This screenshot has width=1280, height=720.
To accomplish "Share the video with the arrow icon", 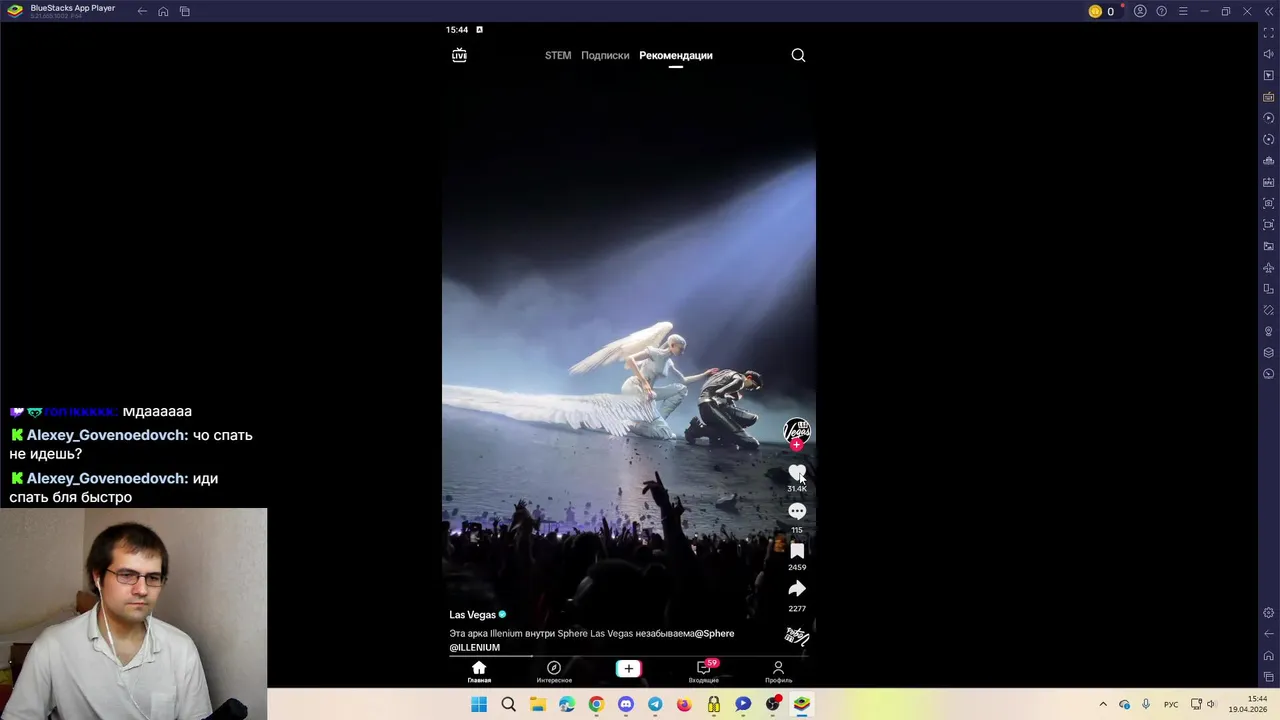I will pos(797,589).
